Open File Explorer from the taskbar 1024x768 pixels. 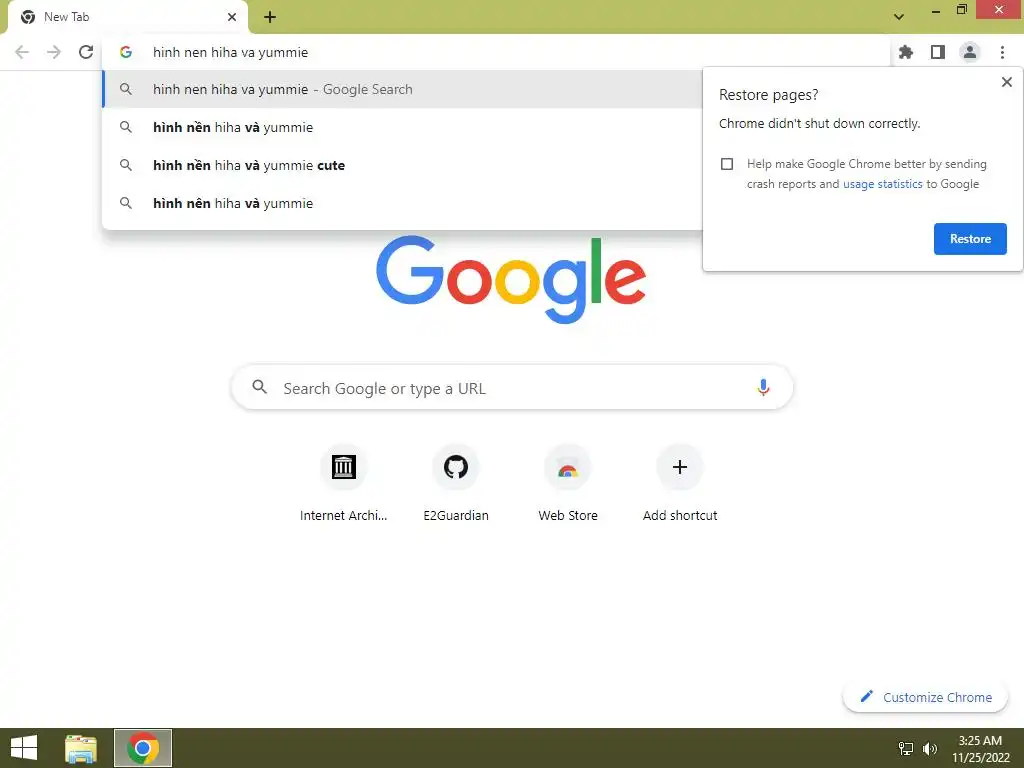coord(81,748)
